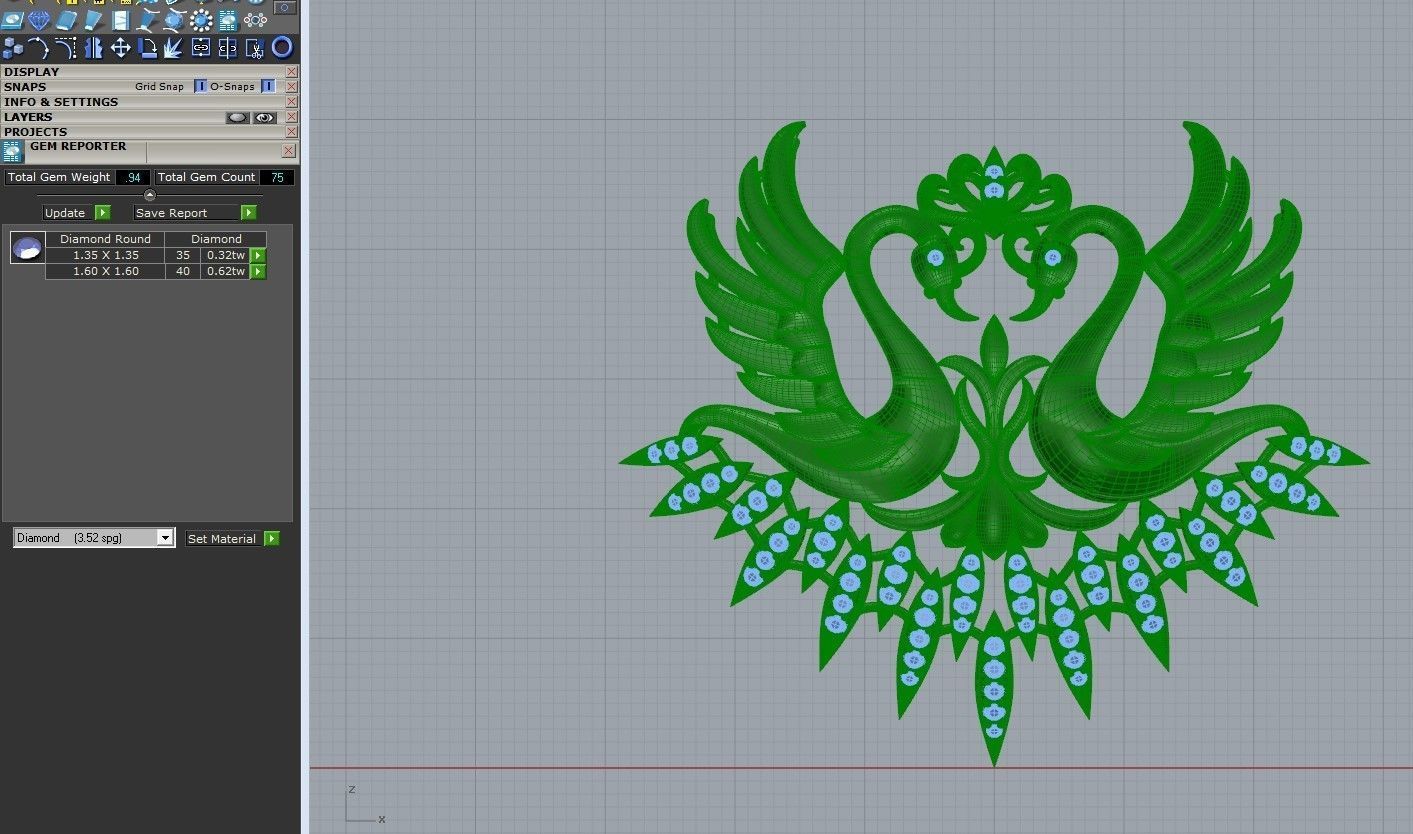The image size is (1413, 834).
Task: Select the gem-on-slab tool icon
Action: click(x=12, y=20)
